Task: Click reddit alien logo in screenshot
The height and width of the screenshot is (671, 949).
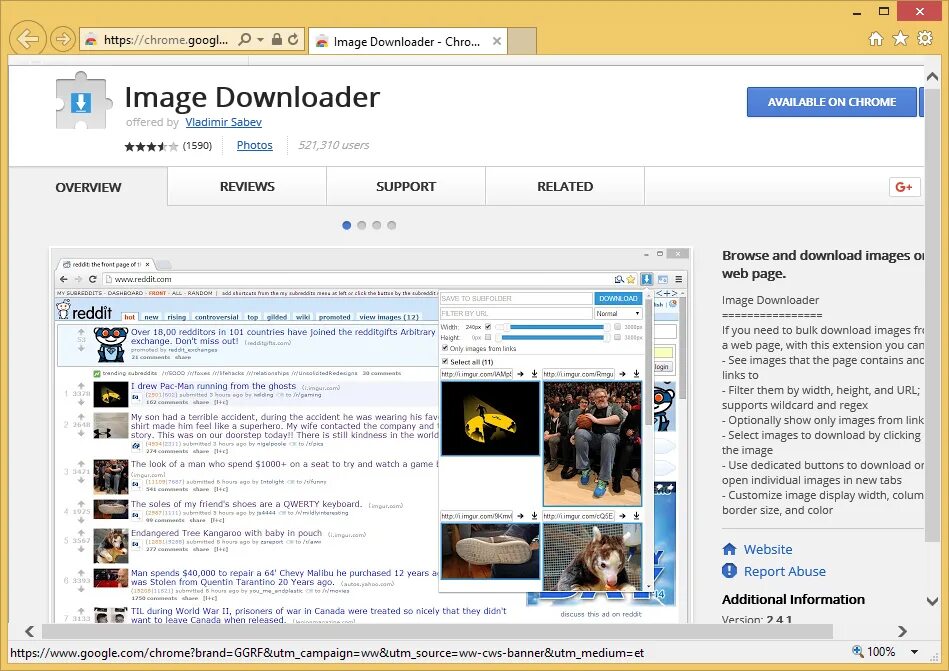Action: pyautogui.click(x=64, y=310)
